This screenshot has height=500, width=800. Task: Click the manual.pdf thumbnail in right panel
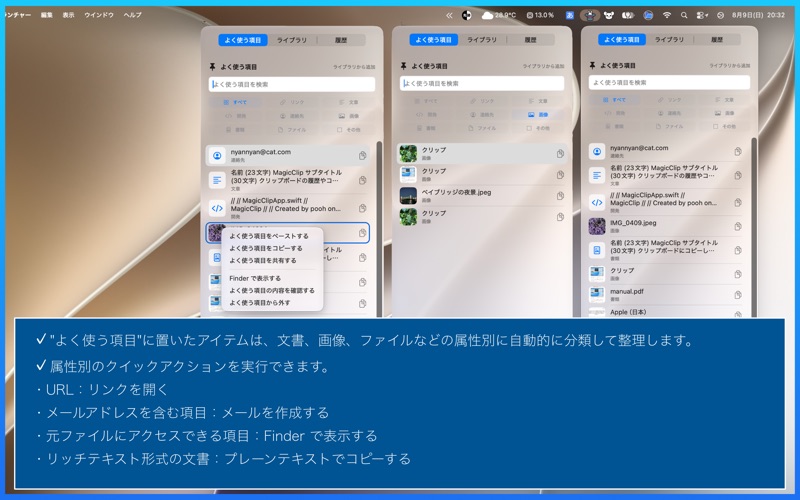tap(597, 295)
